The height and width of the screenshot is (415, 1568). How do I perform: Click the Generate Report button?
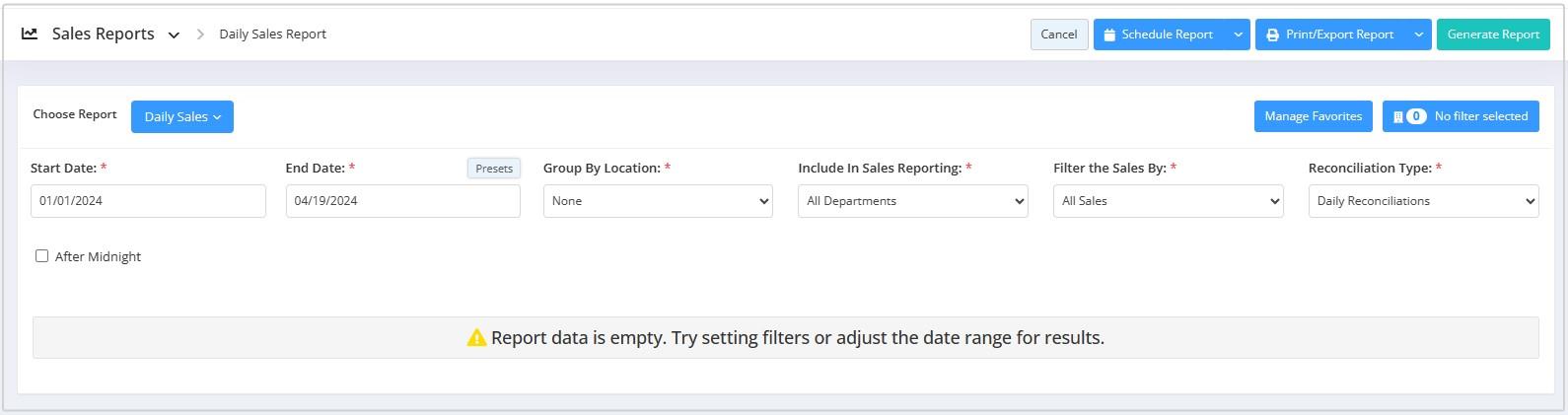tap(1493, 35)
